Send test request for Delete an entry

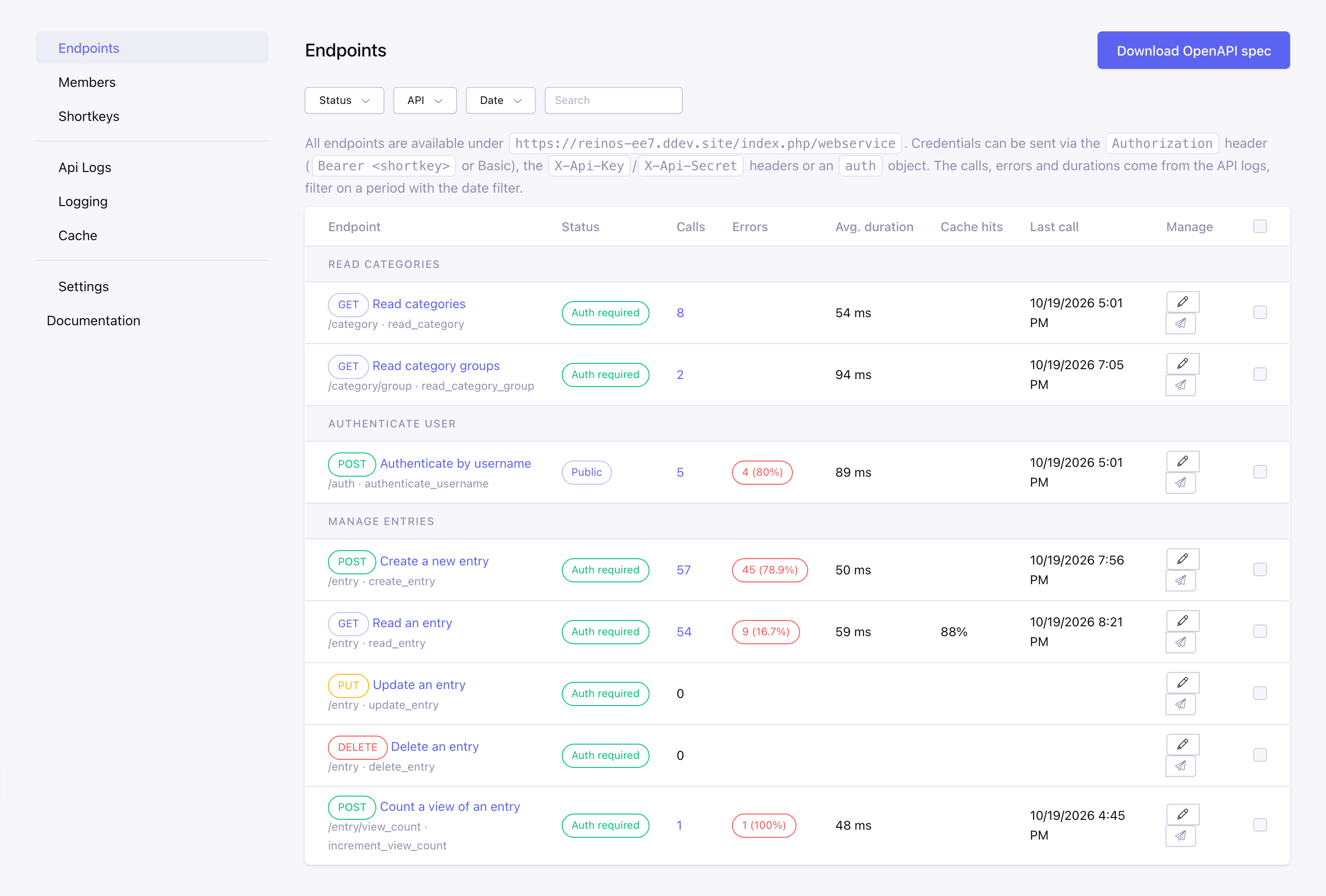[x=1180, y=766]
